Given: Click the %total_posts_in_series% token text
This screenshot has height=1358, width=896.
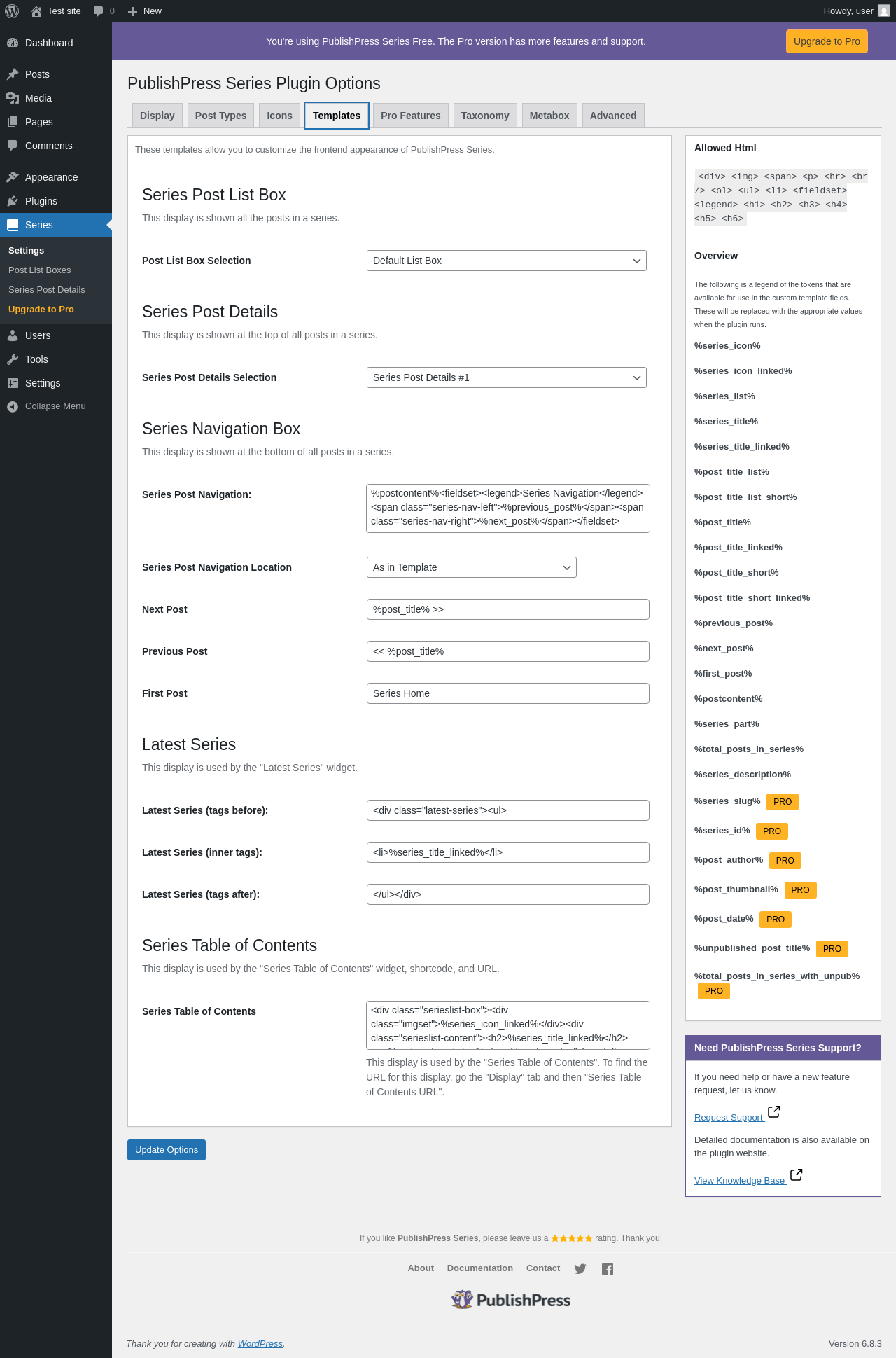Looking at the screenshot, I should pyautogui.click(x=749, y=749).
